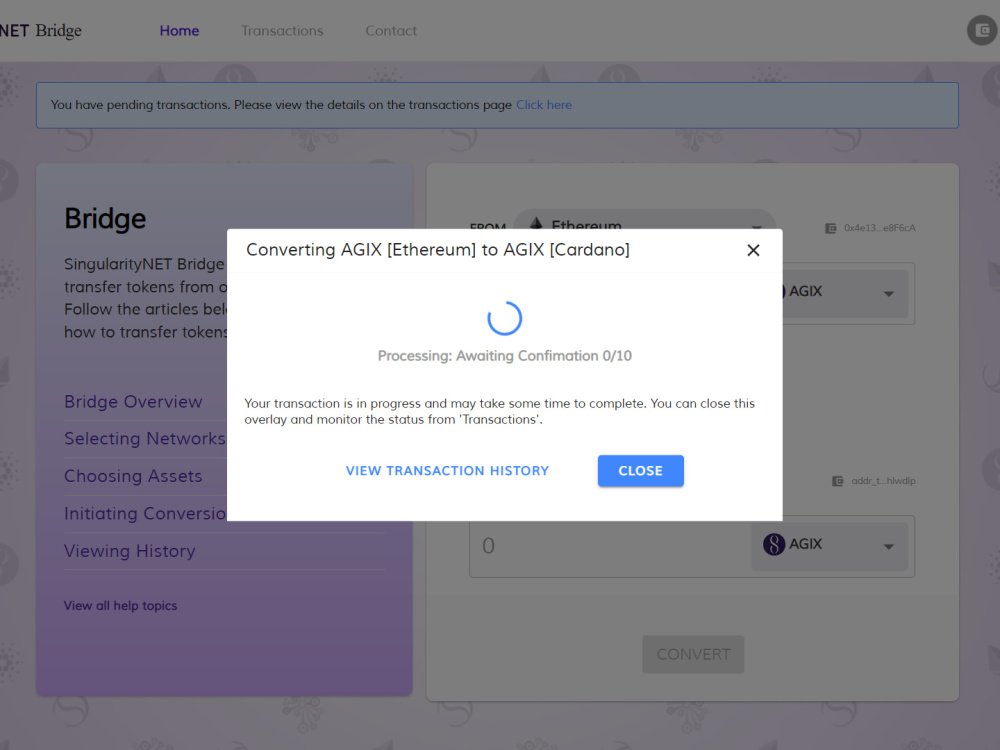Image resolution: width=1000 pixels, height=750 pixels.
Task: Open the Contact nav item
Action: (x=391, y=31)
